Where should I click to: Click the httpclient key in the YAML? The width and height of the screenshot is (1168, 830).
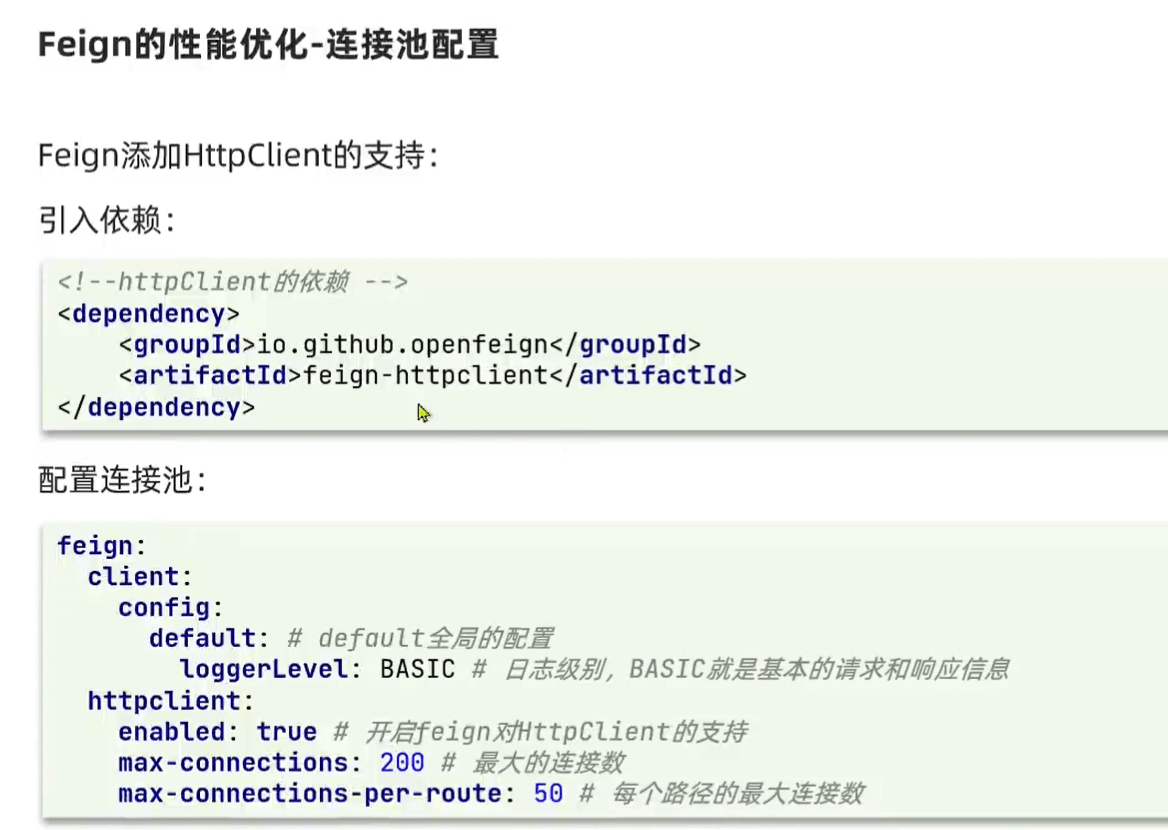(x=164, y=701)
